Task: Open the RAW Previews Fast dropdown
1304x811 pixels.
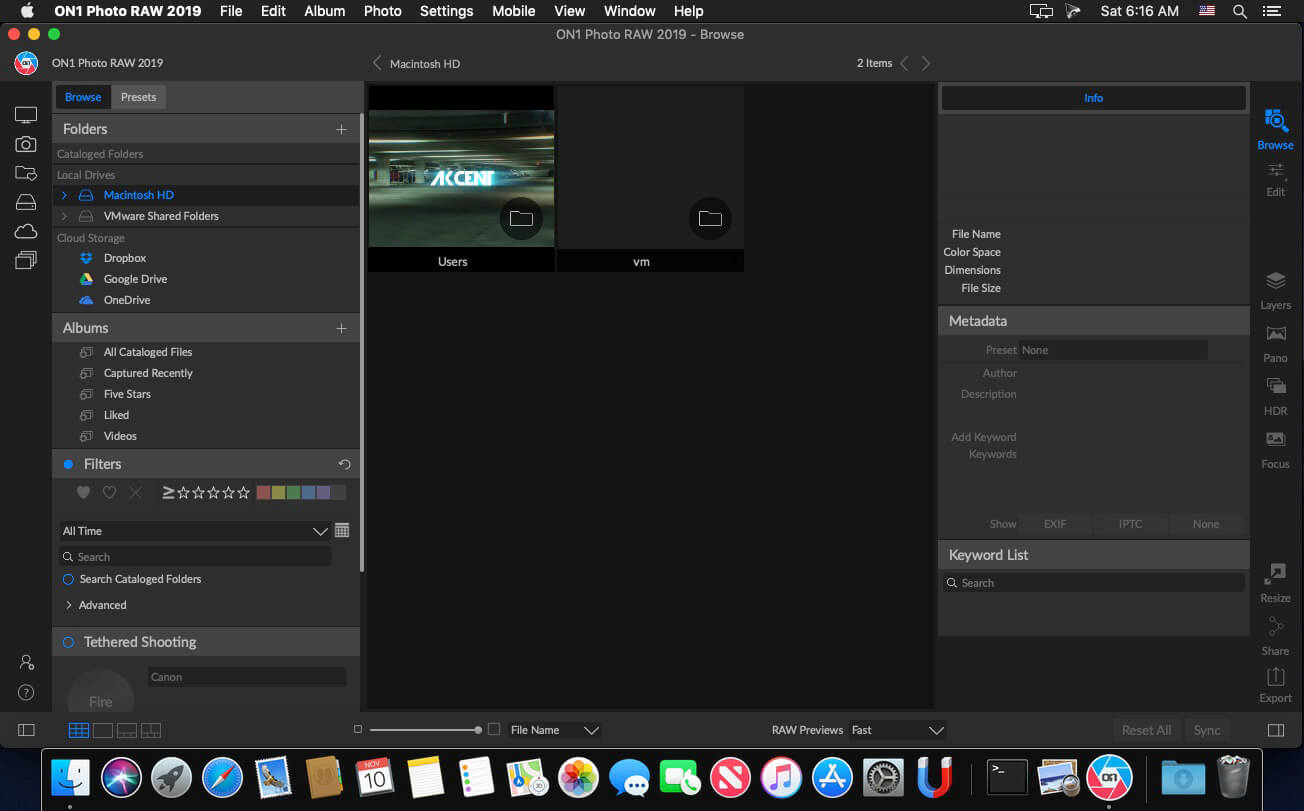Action: pos(897,730)
